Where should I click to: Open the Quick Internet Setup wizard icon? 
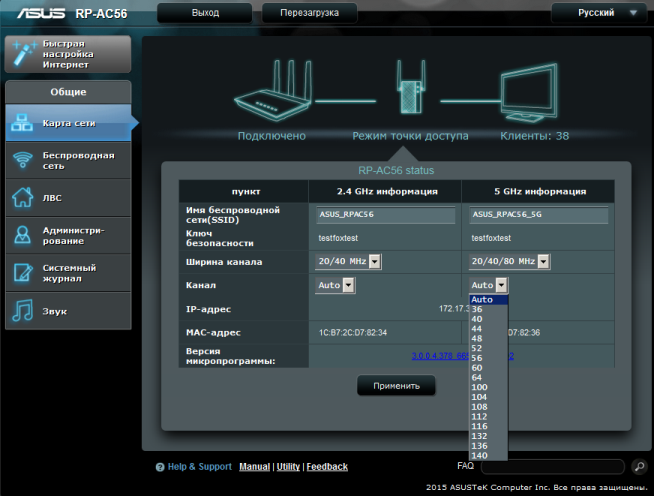pyautogui.click(x=24, y=53)
